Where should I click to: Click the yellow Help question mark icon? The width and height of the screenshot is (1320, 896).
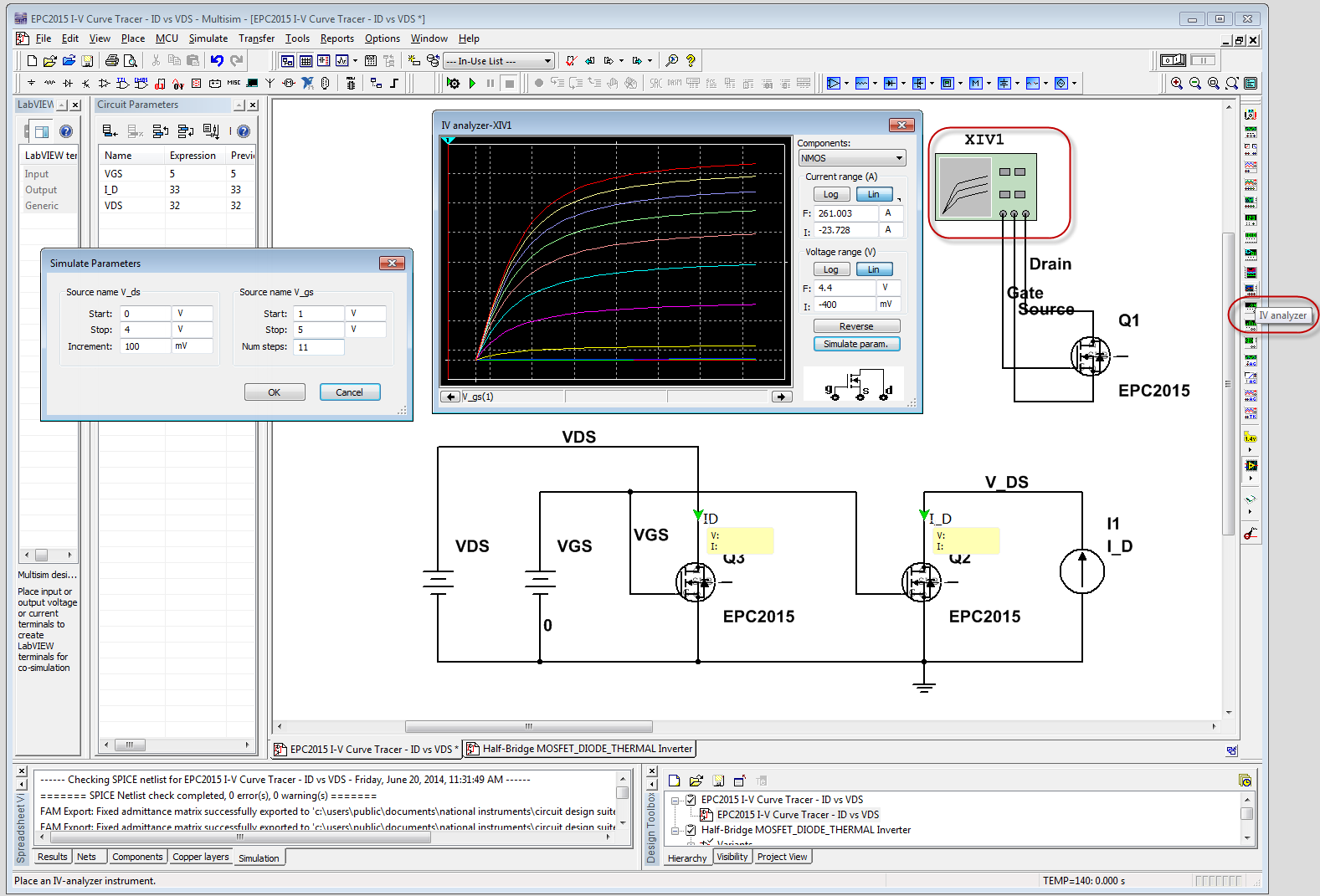[x=691, y=61]
